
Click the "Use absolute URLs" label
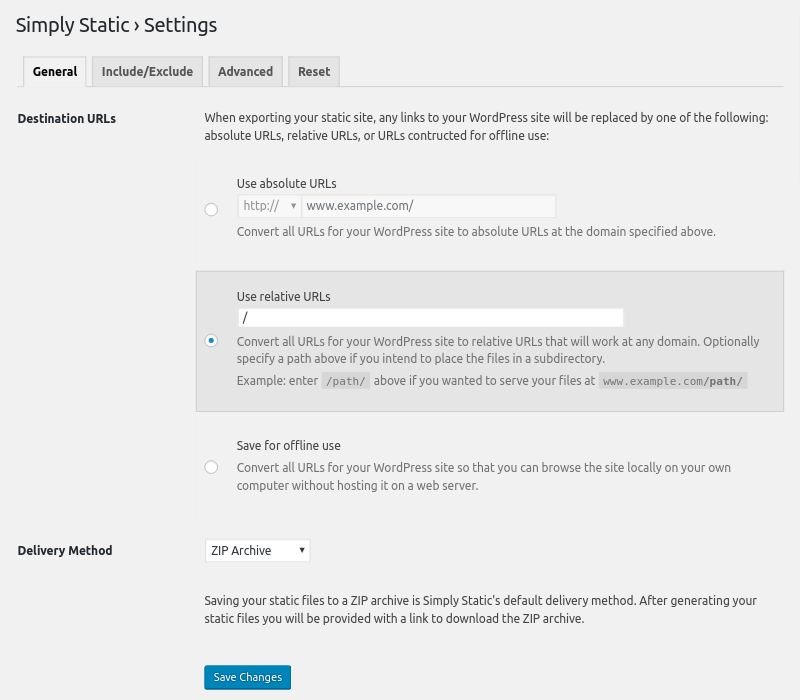(286, 183)
